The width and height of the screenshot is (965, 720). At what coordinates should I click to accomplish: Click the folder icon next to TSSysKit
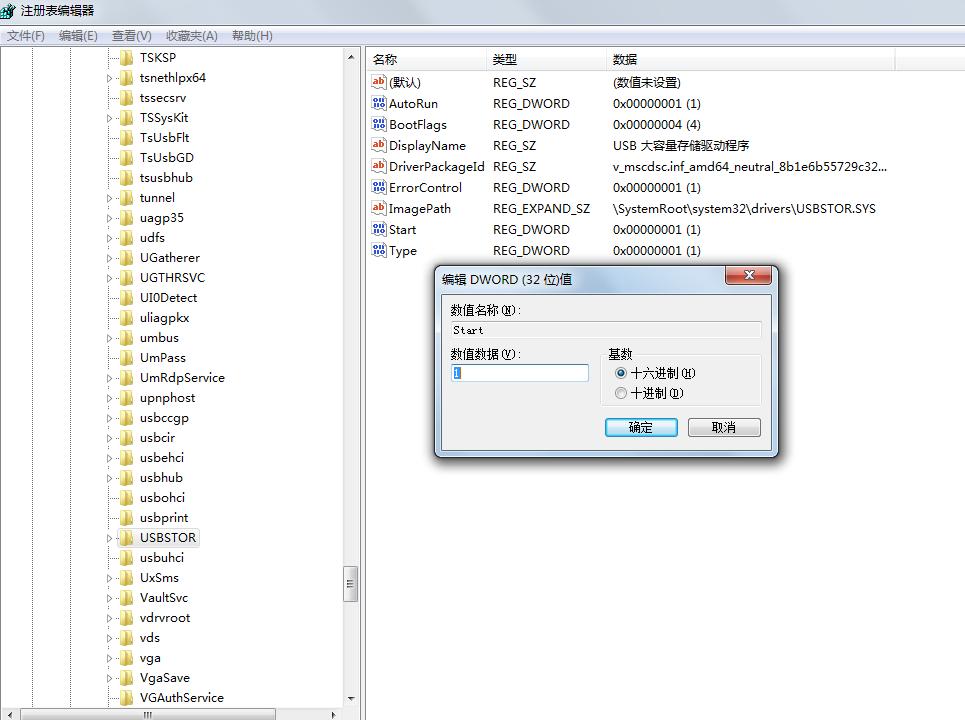[x=127, y=118]
